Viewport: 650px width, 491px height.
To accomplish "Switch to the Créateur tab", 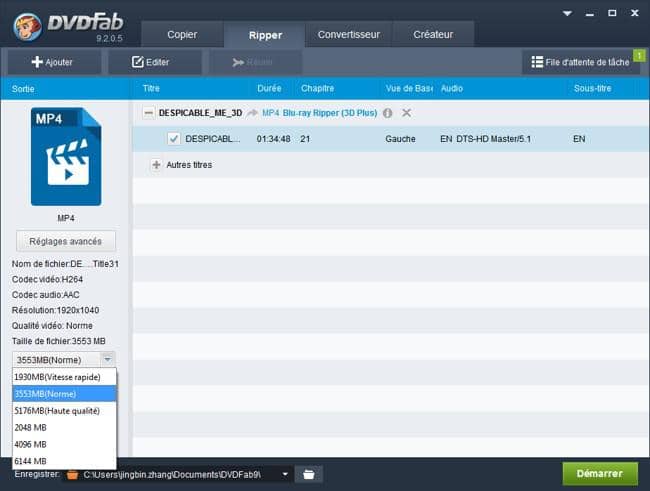I will coord(433,34).
